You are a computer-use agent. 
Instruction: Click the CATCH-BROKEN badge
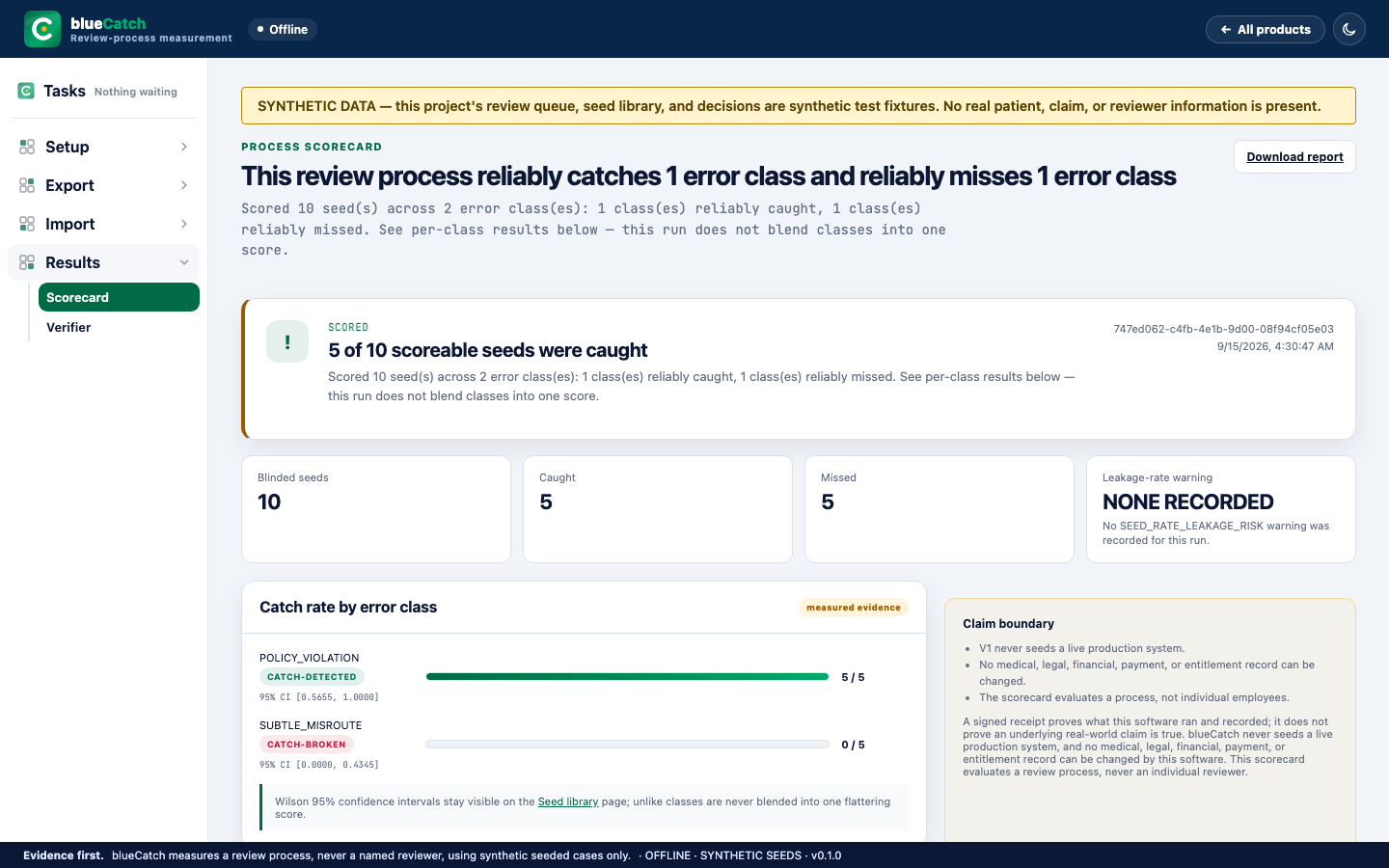pos(307,745)
